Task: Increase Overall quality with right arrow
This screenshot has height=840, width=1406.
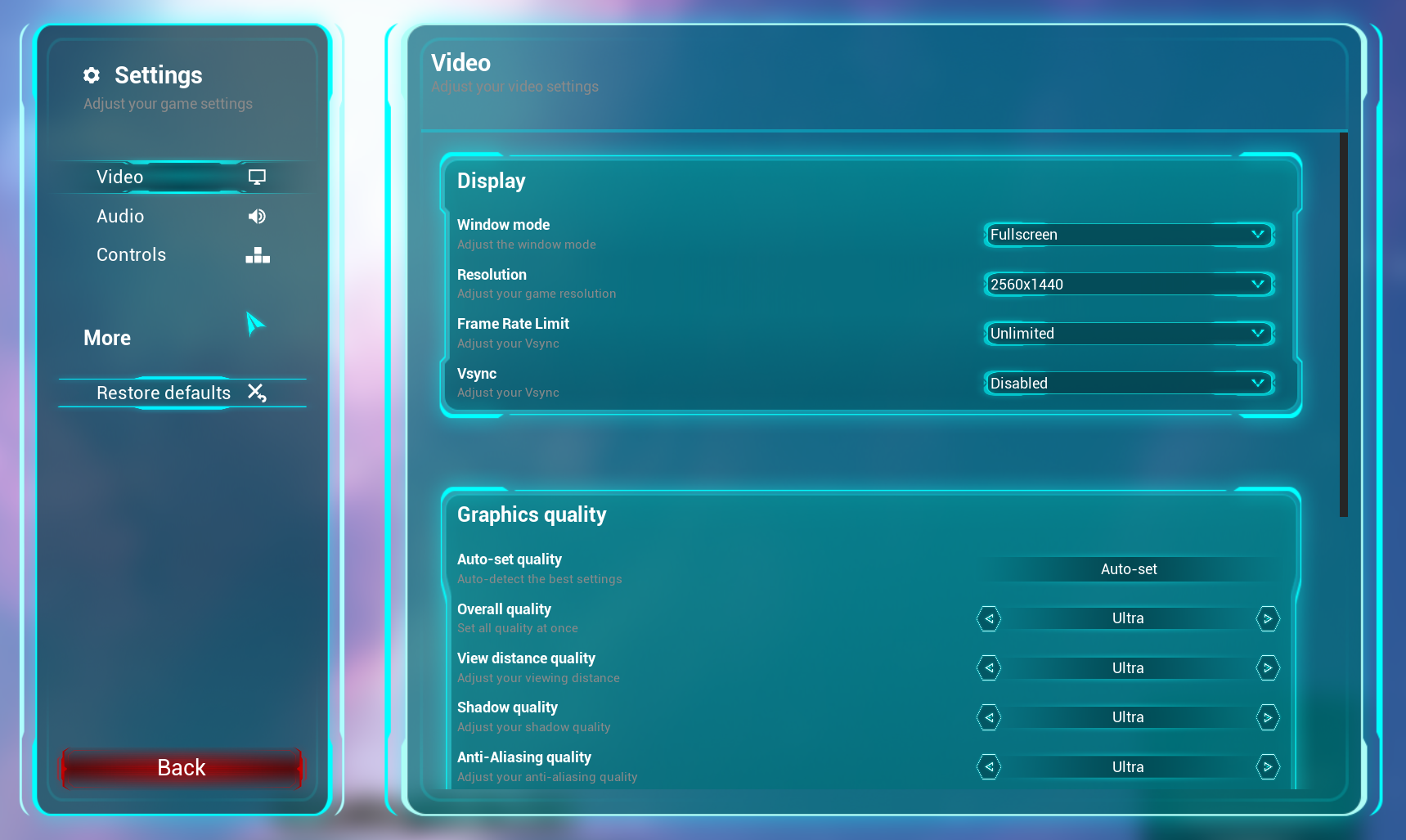Action: [1268, 618]
